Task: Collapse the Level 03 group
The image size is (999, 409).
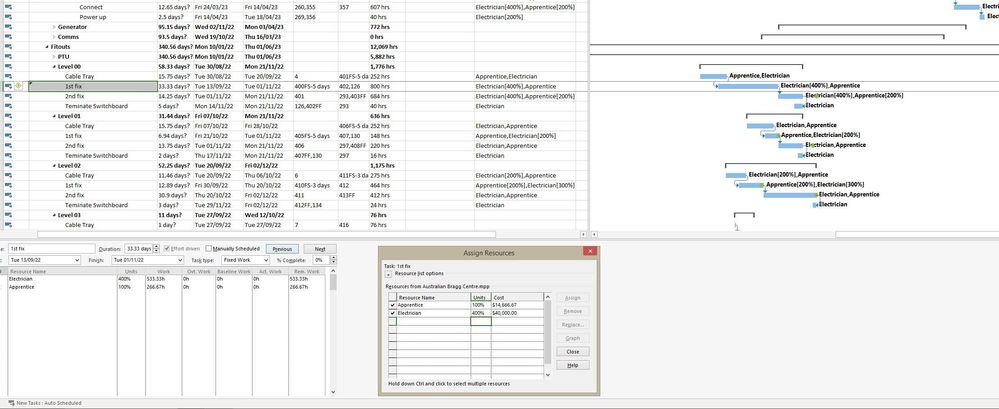Action: 54,215
